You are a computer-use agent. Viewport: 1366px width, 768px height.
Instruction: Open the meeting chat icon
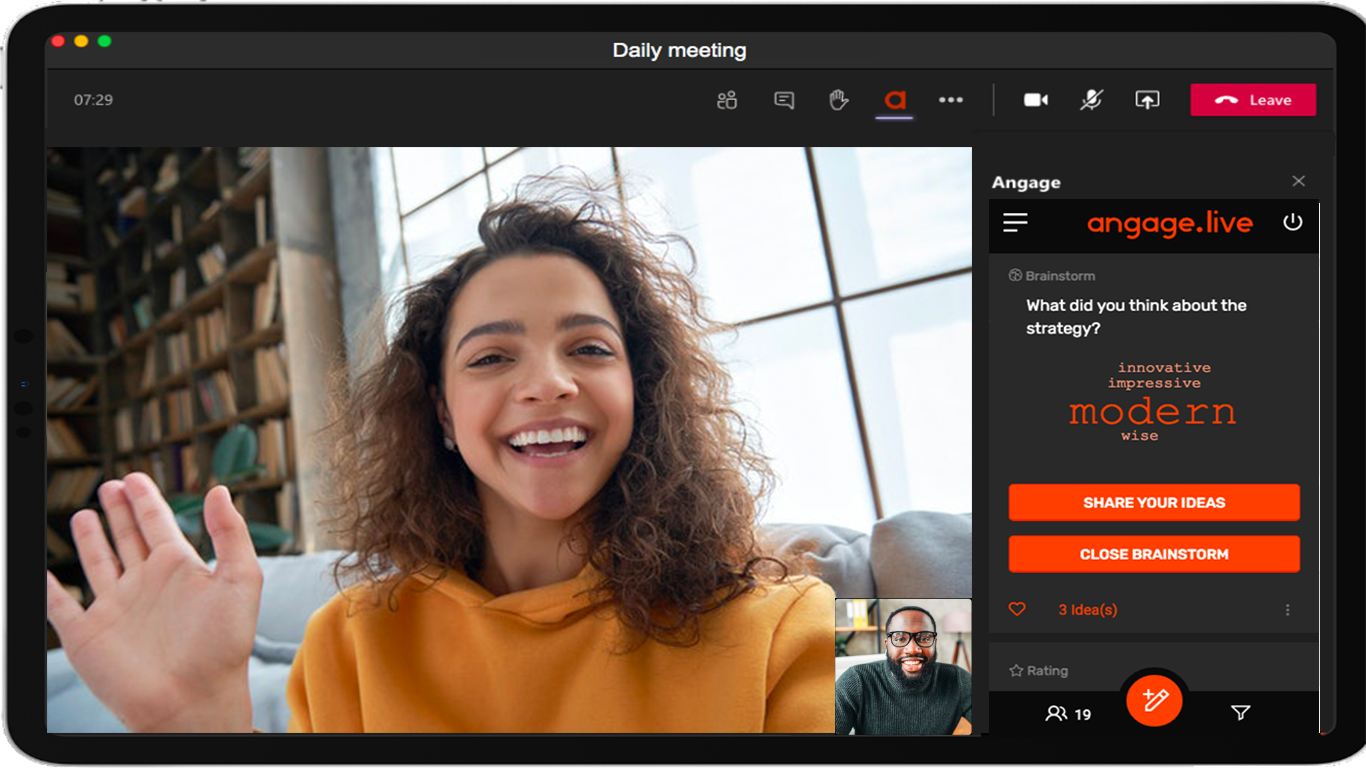click(784, 100)
